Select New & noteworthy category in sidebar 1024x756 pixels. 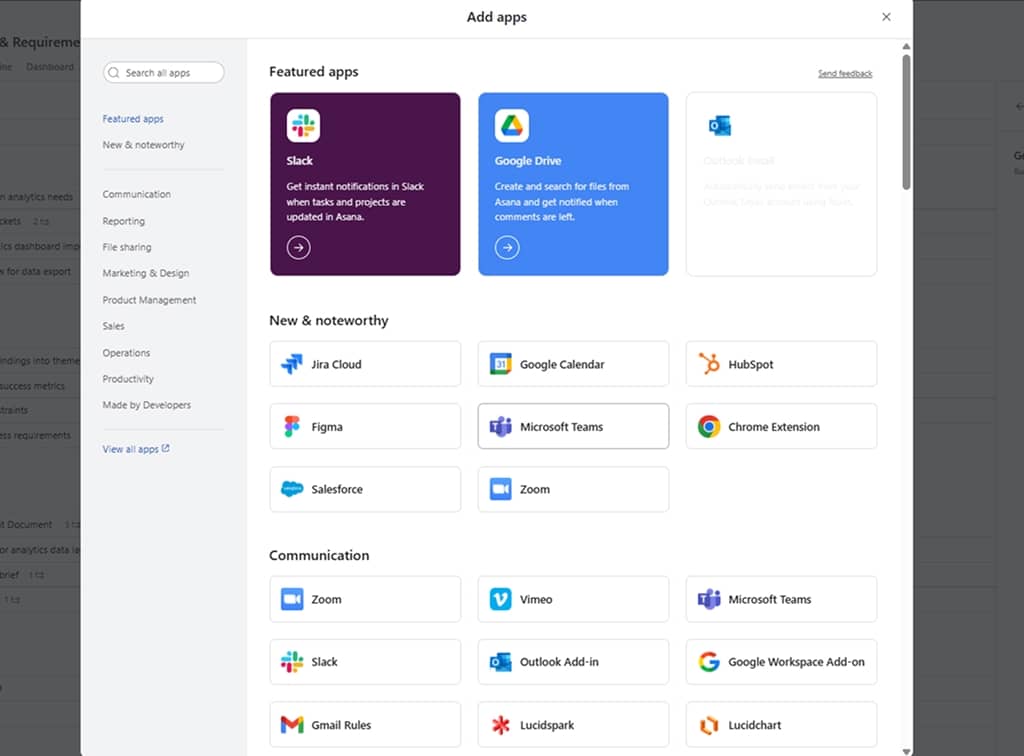click(143, 145)
